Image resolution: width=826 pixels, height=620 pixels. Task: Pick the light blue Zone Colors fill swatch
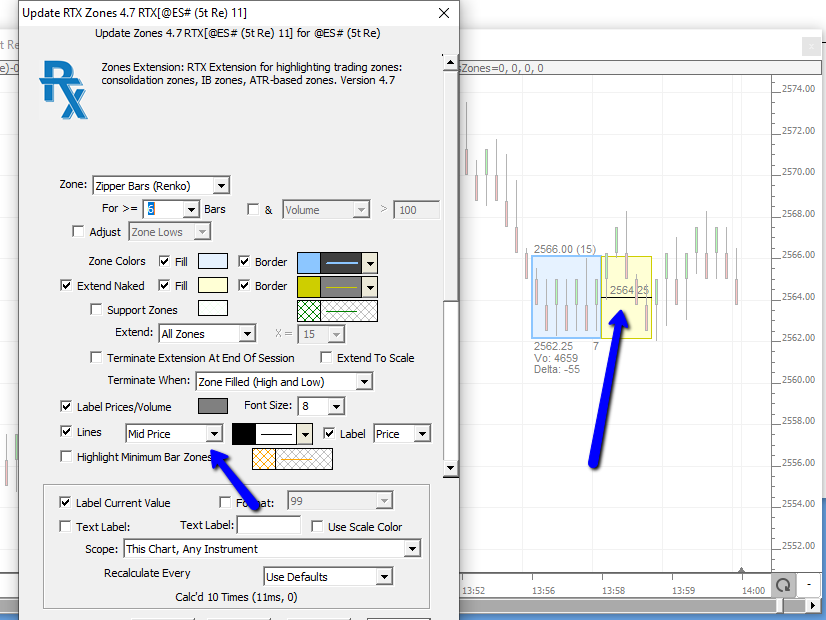pyautogui.click(x=213, y=261)
